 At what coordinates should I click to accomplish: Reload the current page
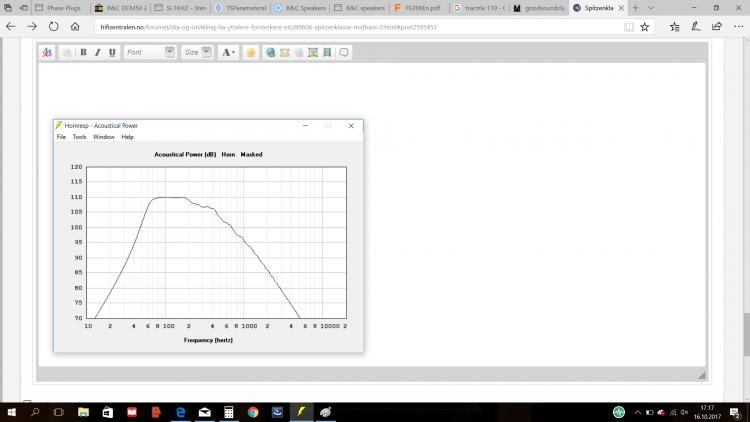coord(54,27)
